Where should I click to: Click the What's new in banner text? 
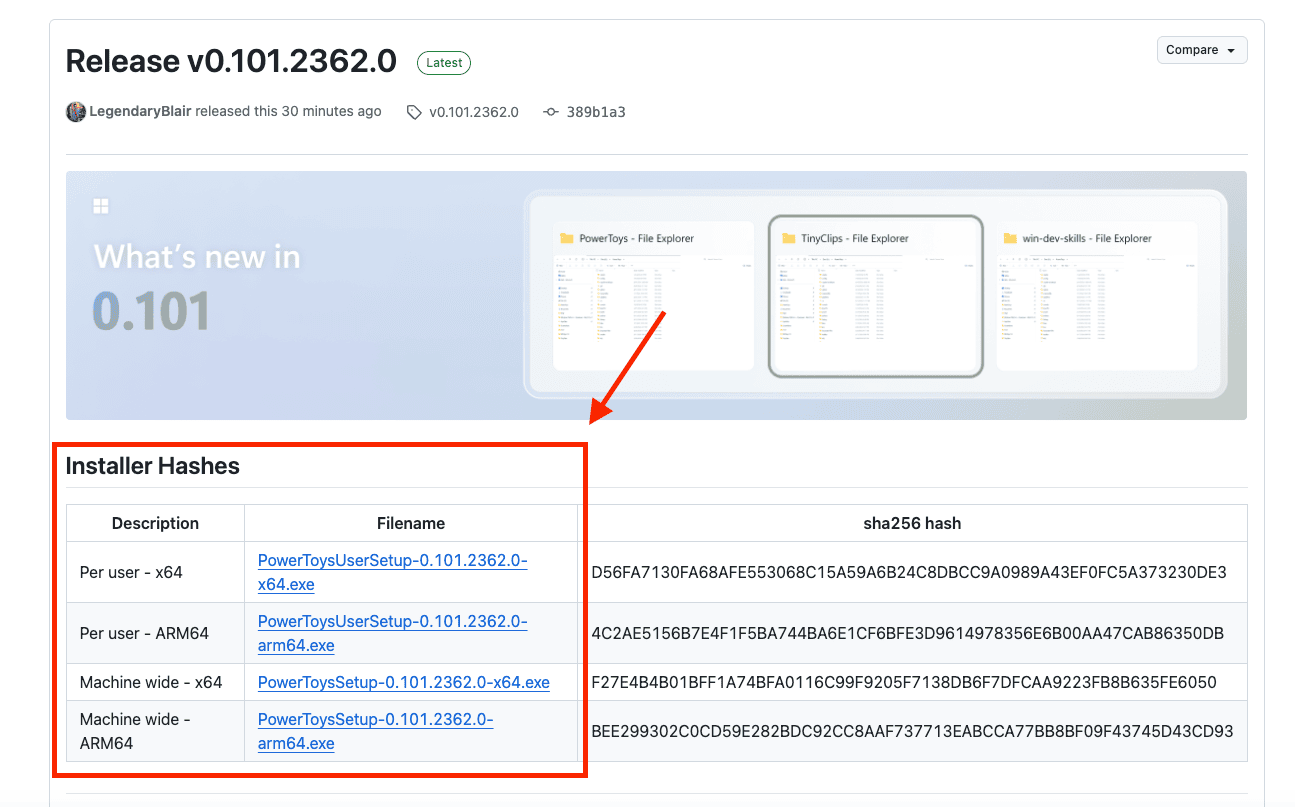tap(197, 257)
